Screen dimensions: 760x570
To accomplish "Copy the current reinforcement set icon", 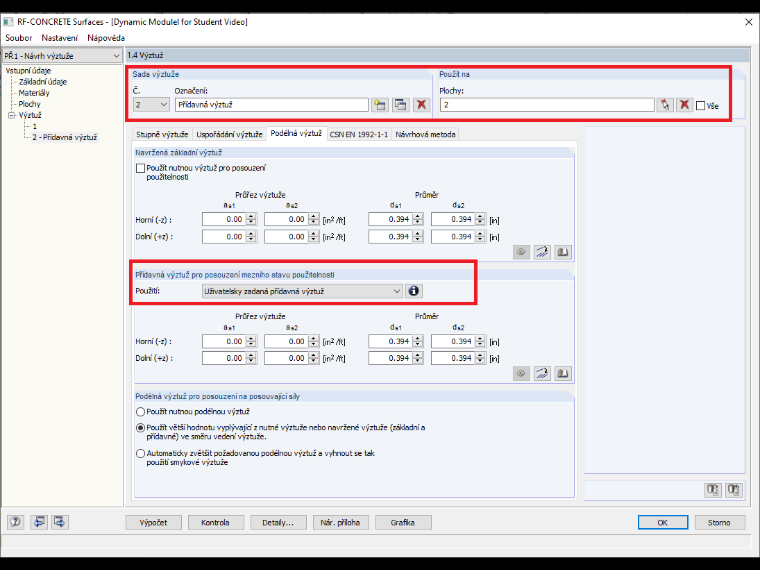I will pyautogui.click(x=400, y=105).
